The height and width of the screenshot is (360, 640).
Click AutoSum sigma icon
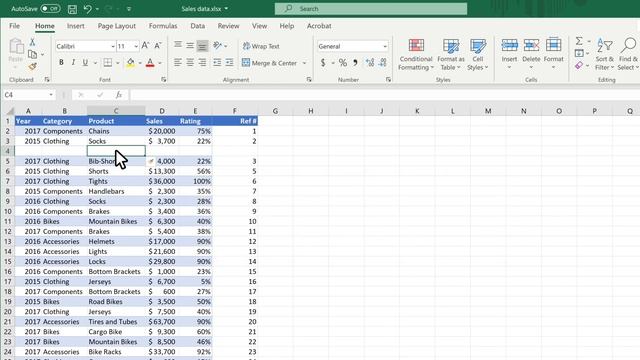[579, 41]
